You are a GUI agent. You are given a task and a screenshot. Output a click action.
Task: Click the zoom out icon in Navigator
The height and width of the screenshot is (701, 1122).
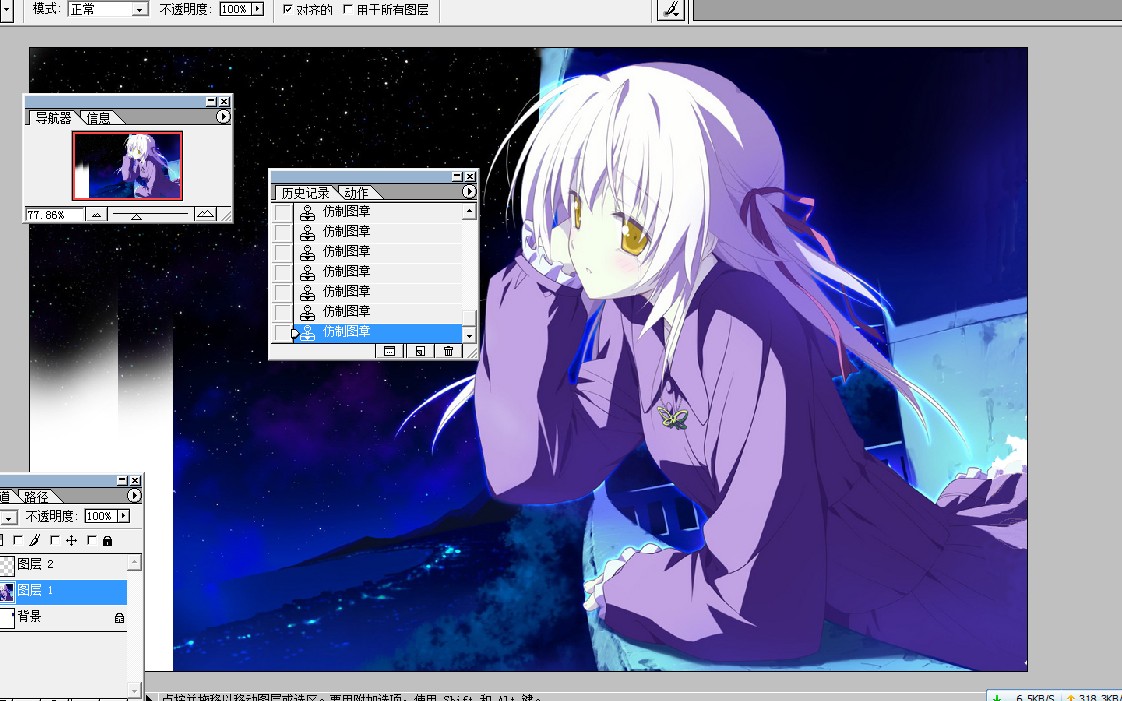96,214
